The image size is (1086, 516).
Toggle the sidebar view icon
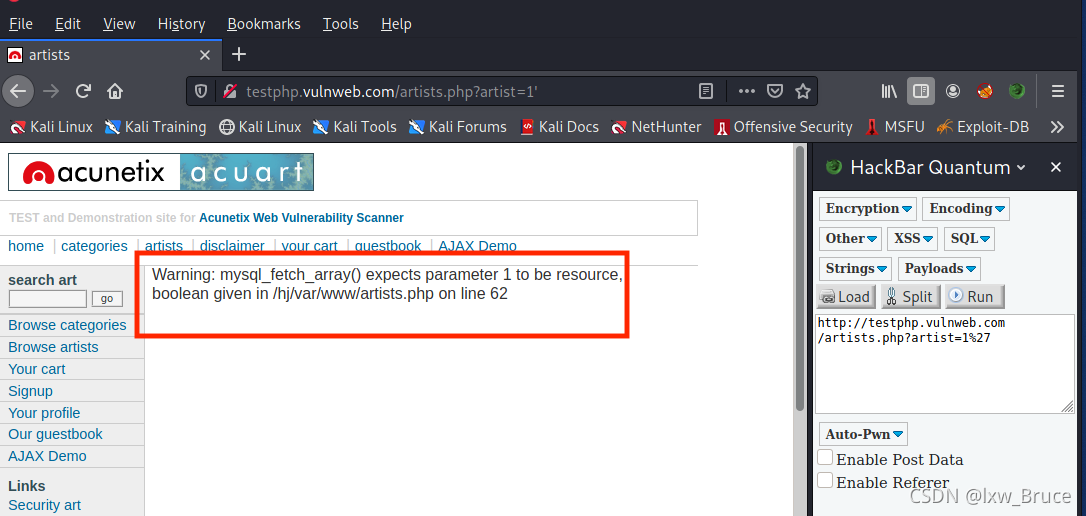coord(920,91)
